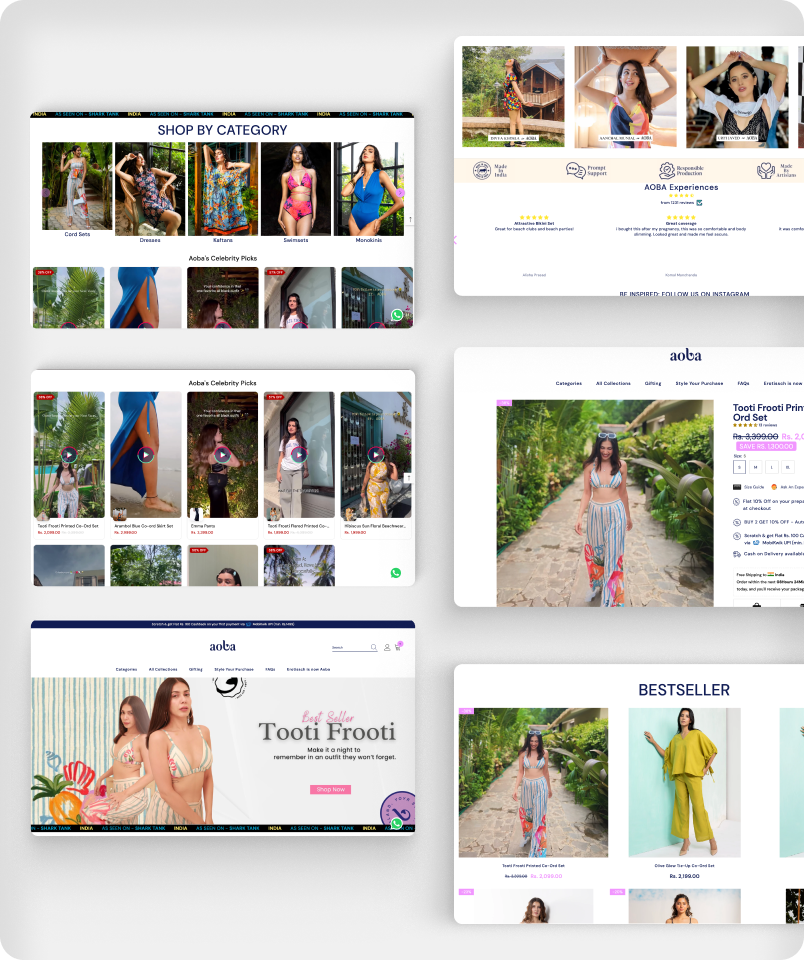
Task: Open the shopping cart icon in homepage header
Action: click(398, 647)
